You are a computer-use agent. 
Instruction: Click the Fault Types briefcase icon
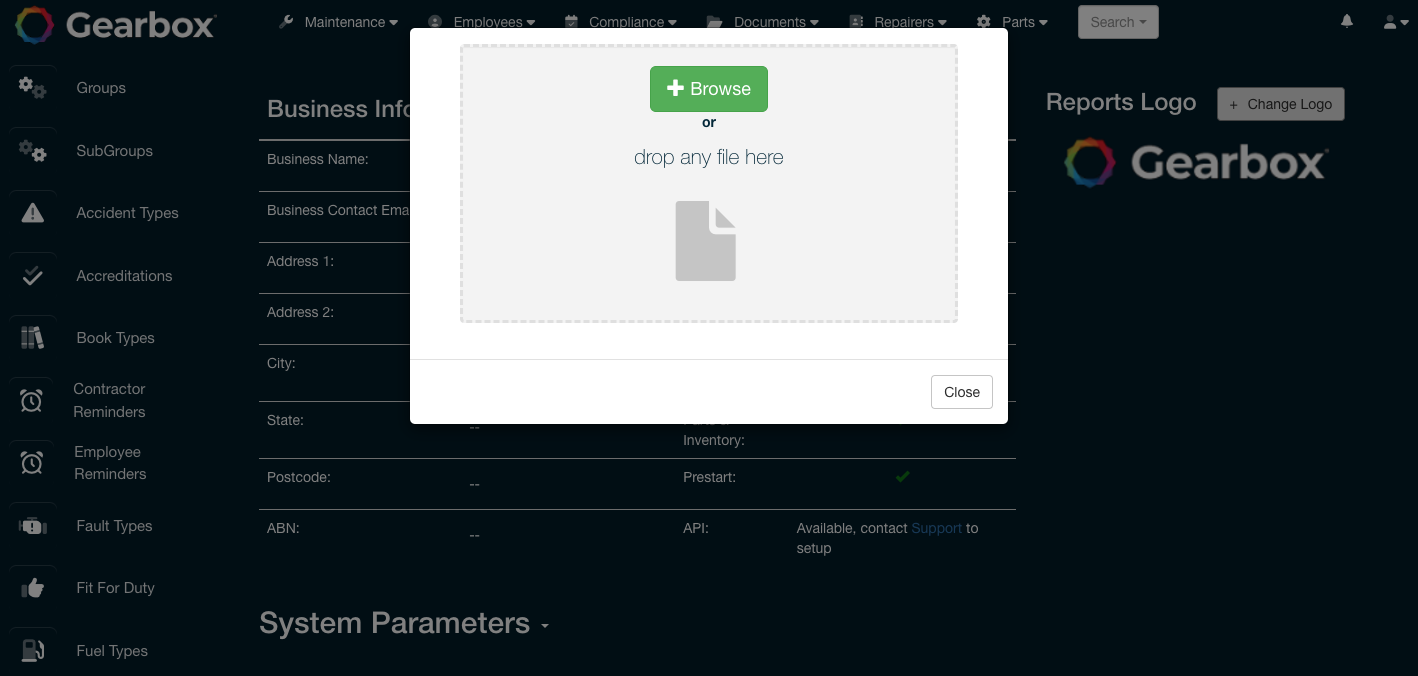[x=32, y=525]
